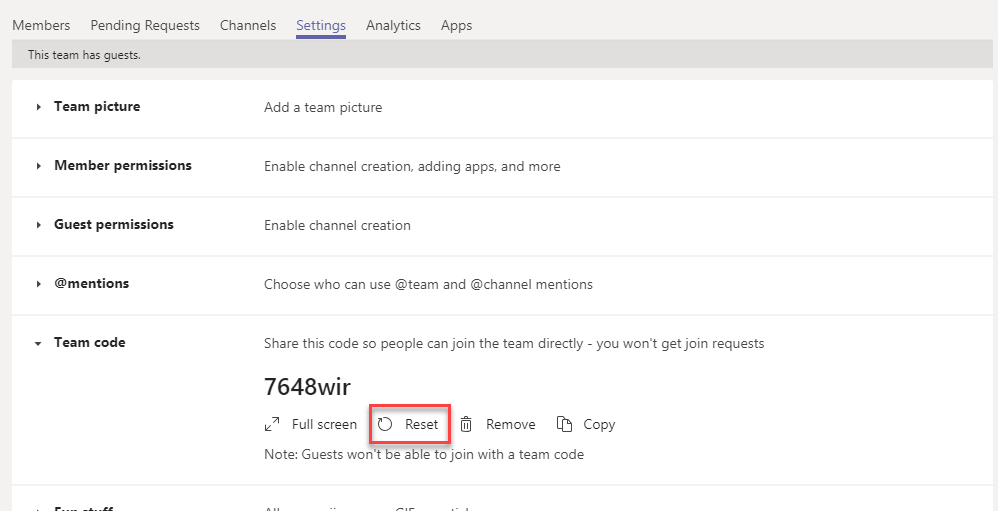Click the Remove trash can icon
Screen dimensions: 998x511
pos(466,425)
